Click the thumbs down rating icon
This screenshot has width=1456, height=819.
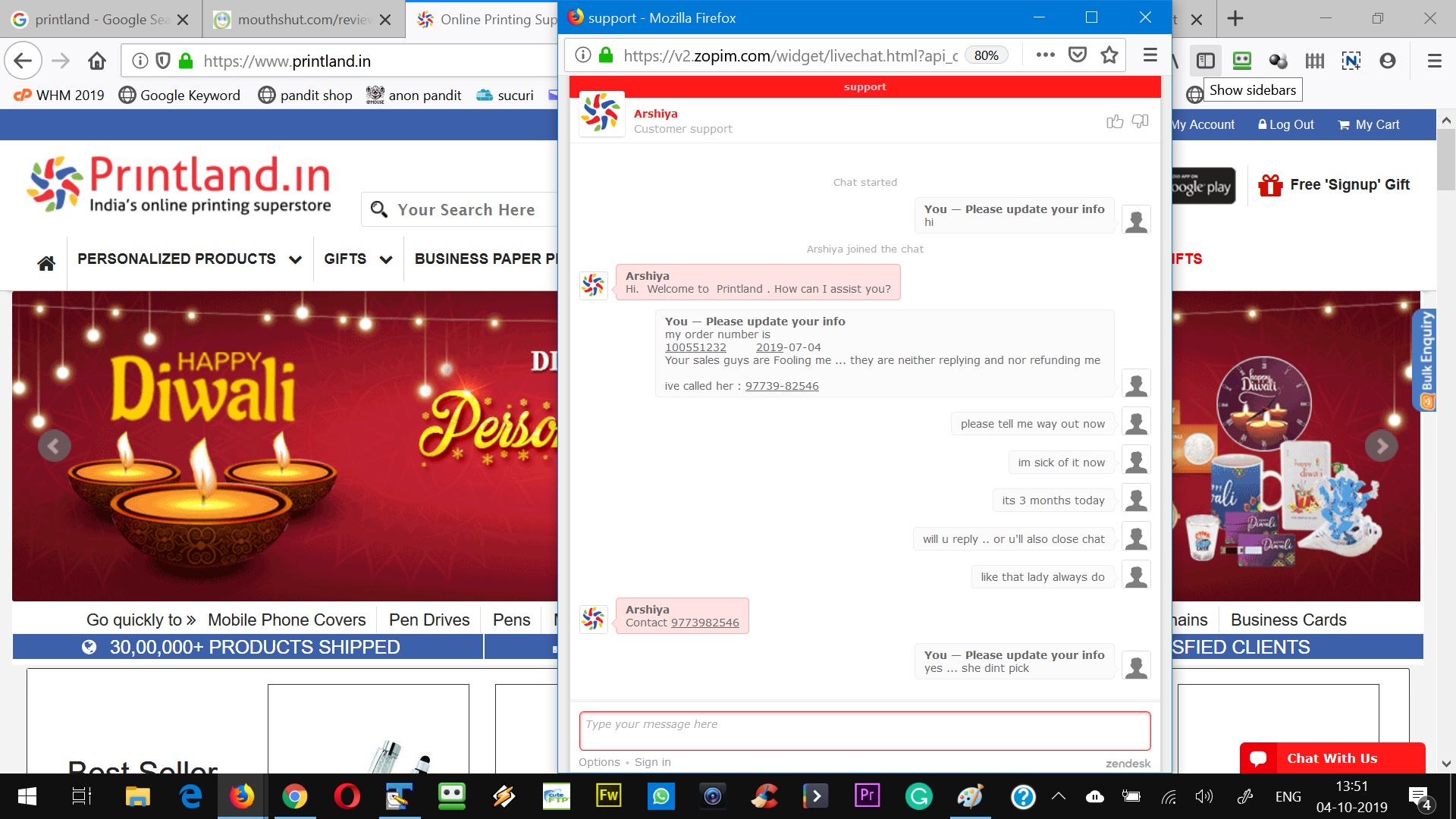(1140, 121)
